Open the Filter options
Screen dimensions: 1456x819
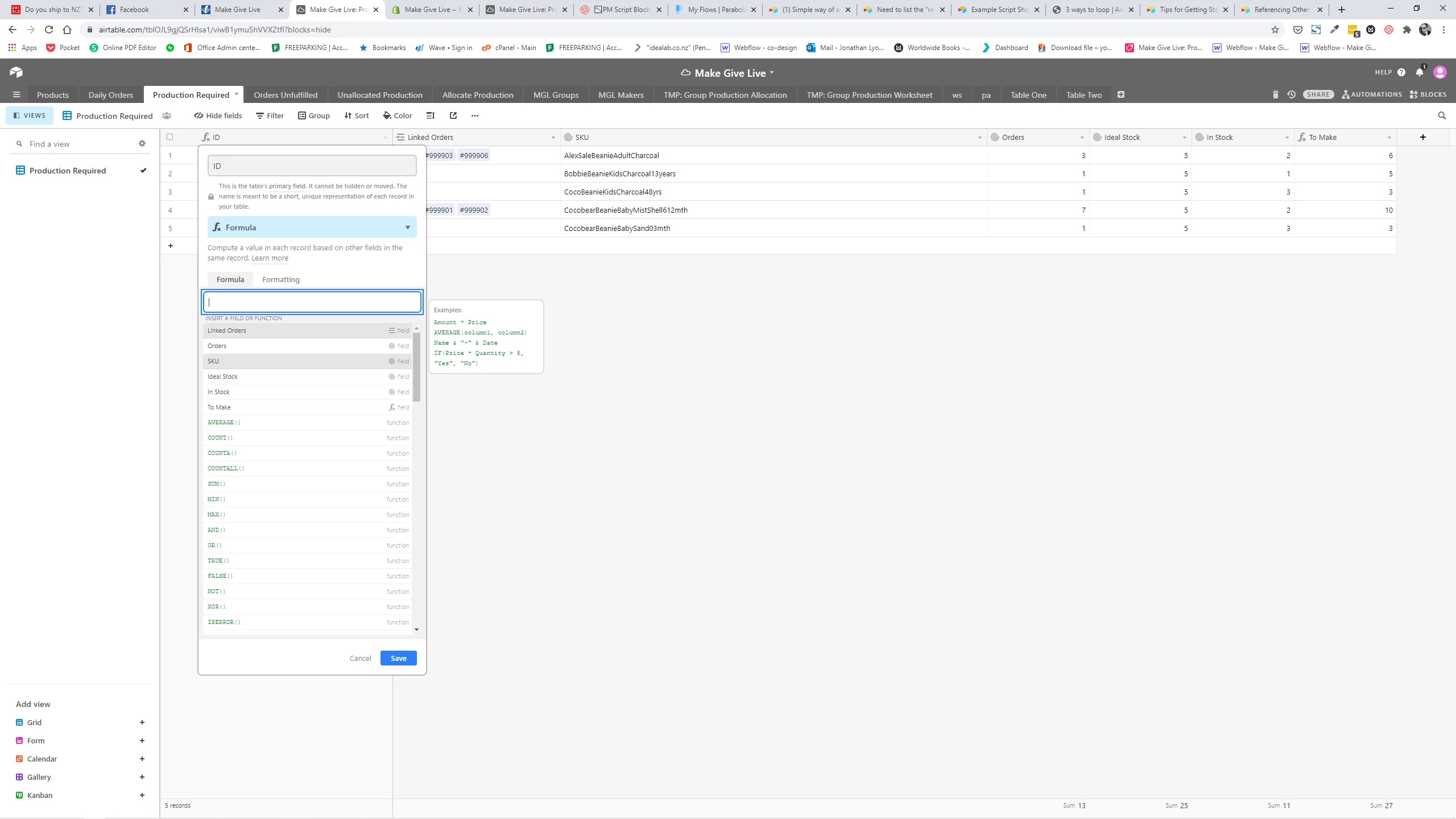pyautogui.click(x=270, y=115)
